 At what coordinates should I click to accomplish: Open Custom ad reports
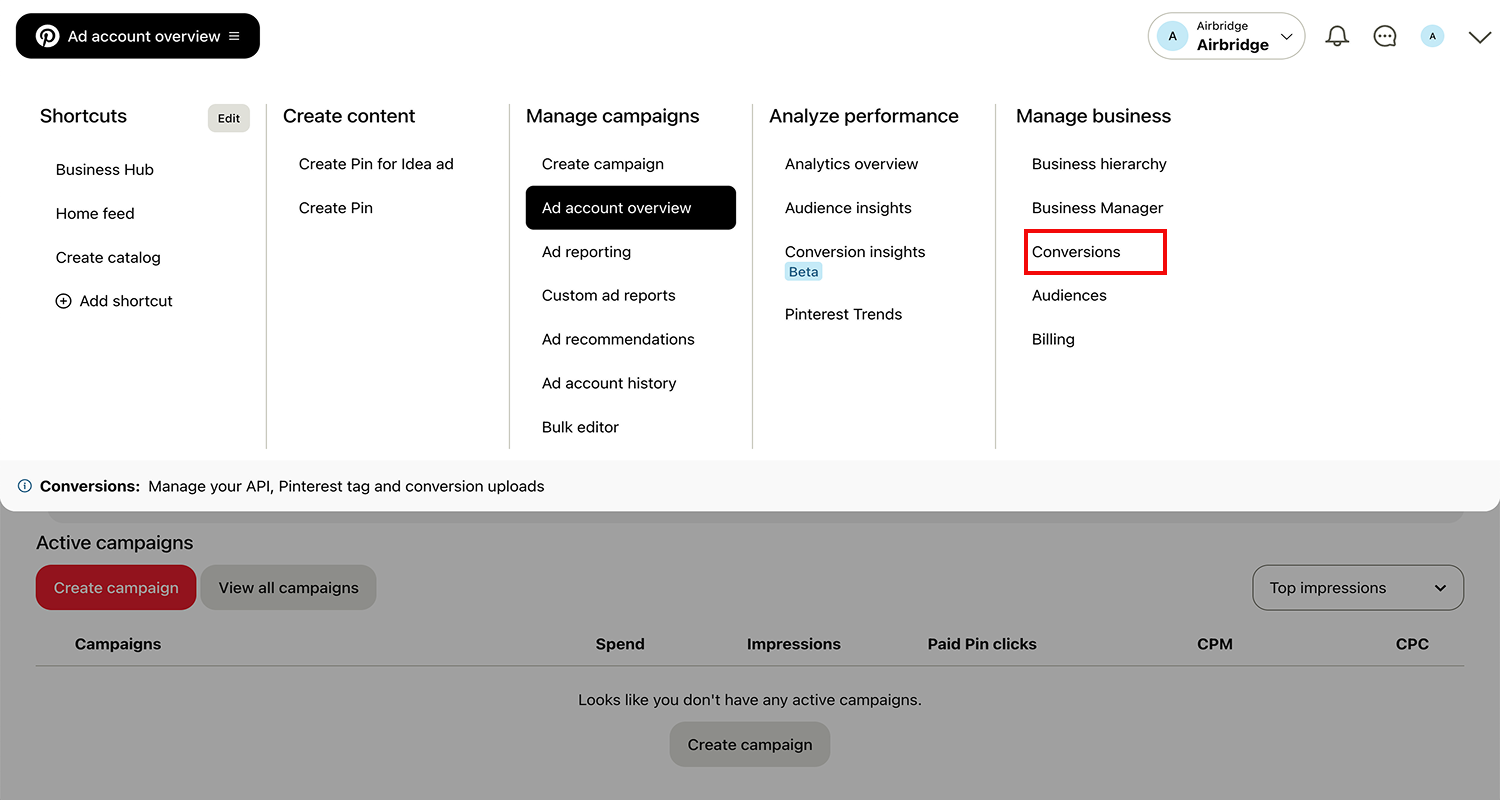tap(609, 296)
